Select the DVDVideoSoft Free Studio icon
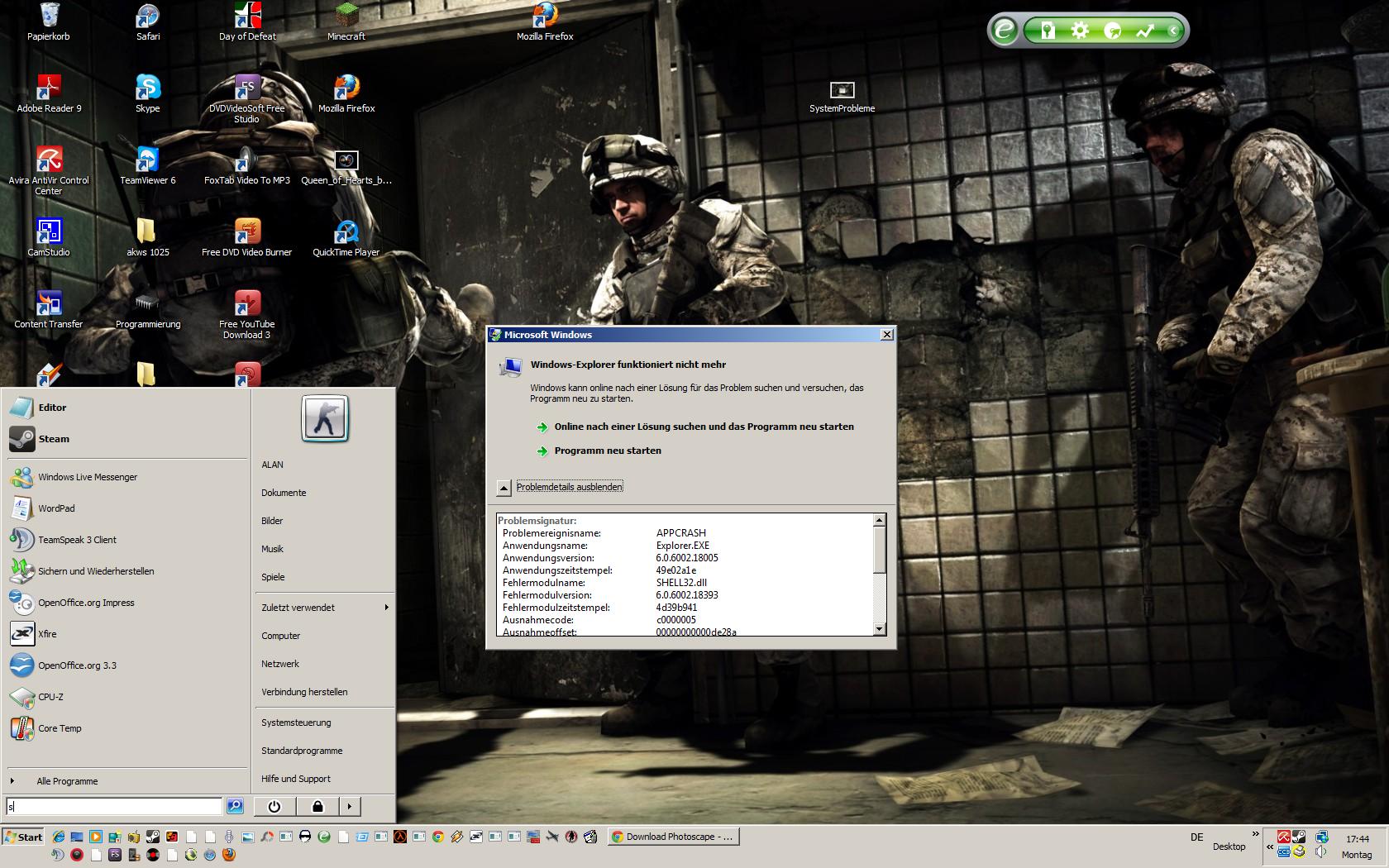The image size is (1389, 868). coord(247,99)
